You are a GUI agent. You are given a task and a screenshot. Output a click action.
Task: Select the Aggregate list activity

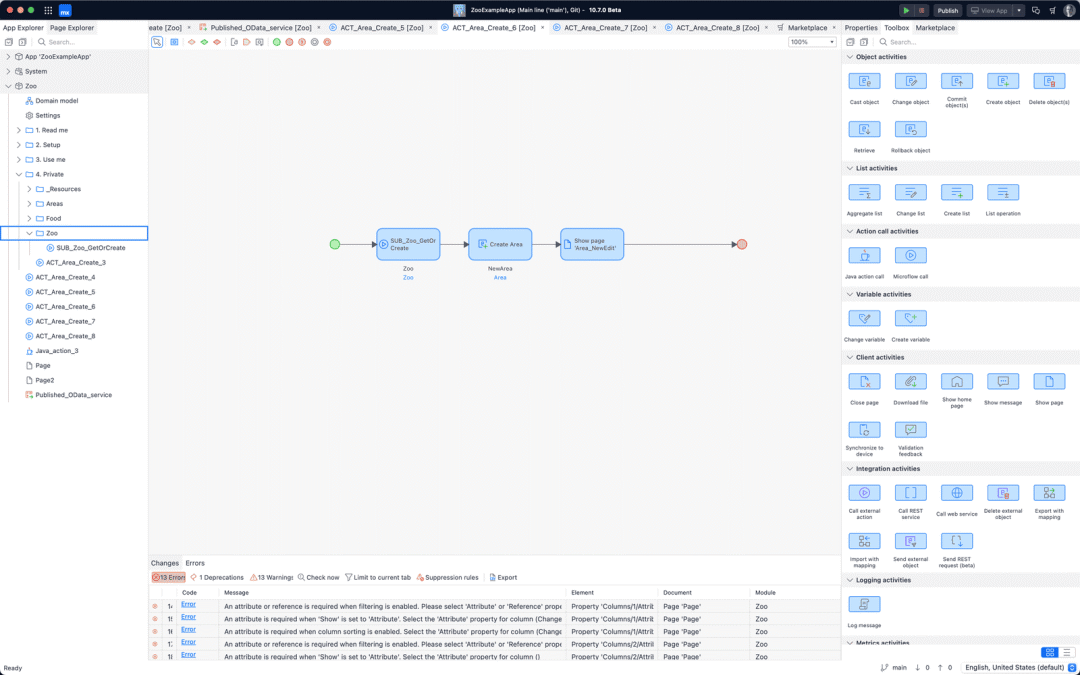tap(864, 192)
